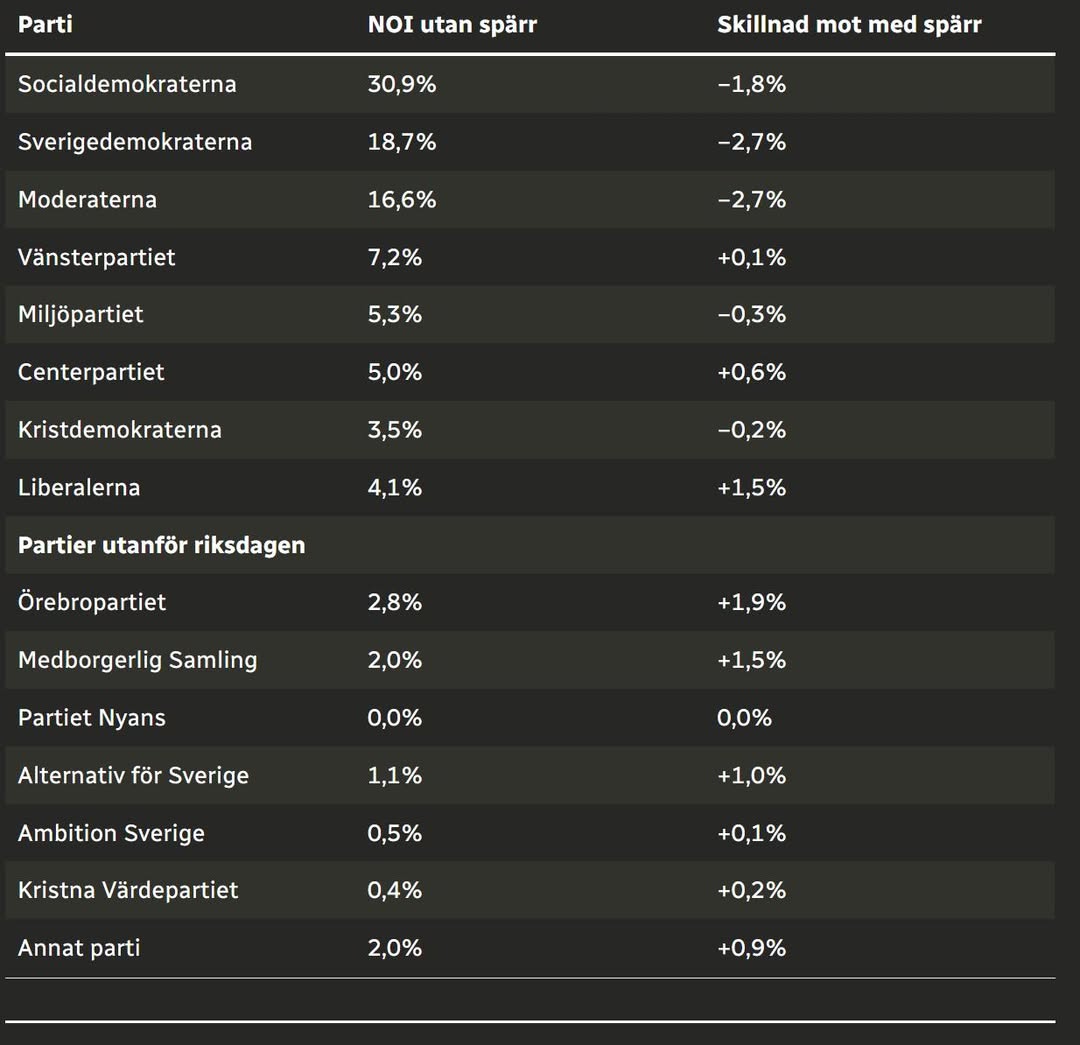Image resolution: width=1080 pixels, height=1045 pixels.
Task: Click the Parti column header
Action: (45, 25)
